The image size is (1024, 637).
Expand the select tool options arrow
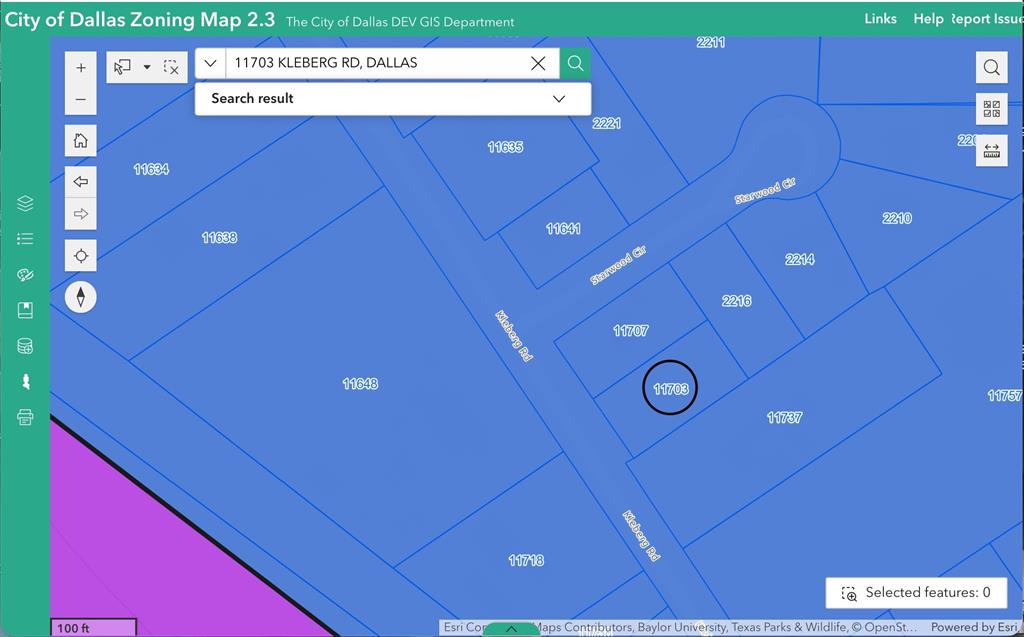click(147, 67)
